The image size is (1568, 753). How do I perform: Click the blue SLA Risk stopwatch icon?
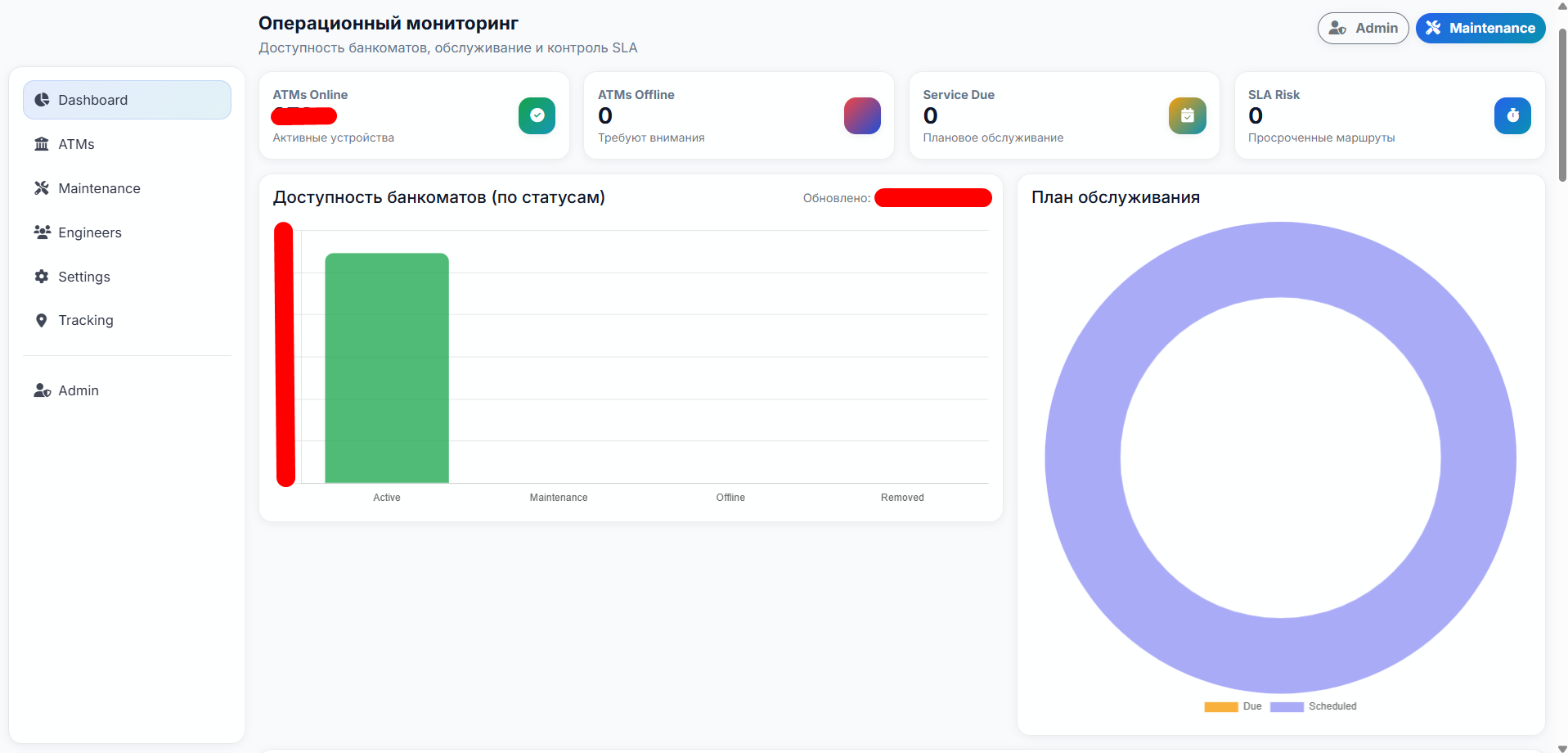click(x=1512, y=115)
